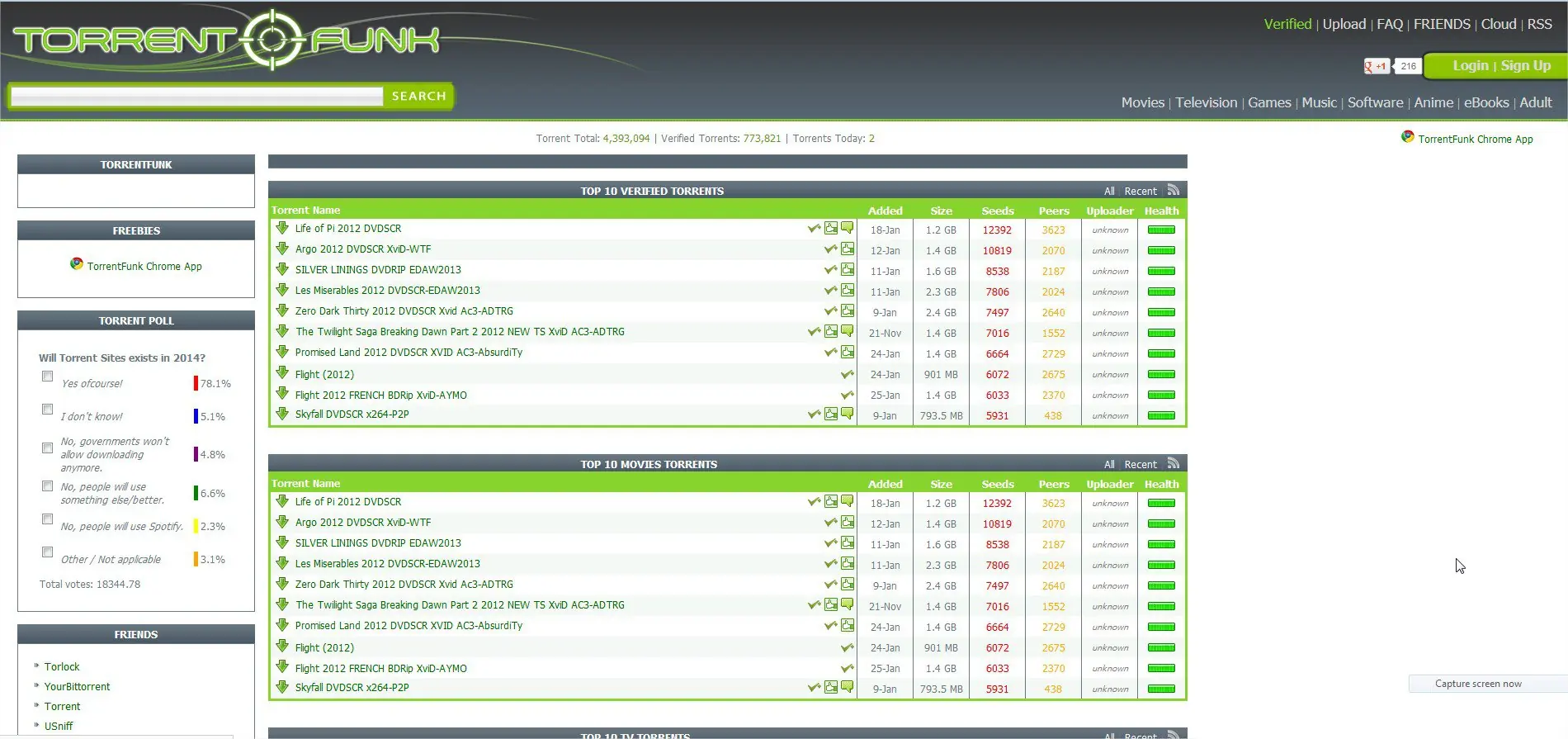Open the Anime category
The image size is (1568, 739).
(x=1433, y=102)
